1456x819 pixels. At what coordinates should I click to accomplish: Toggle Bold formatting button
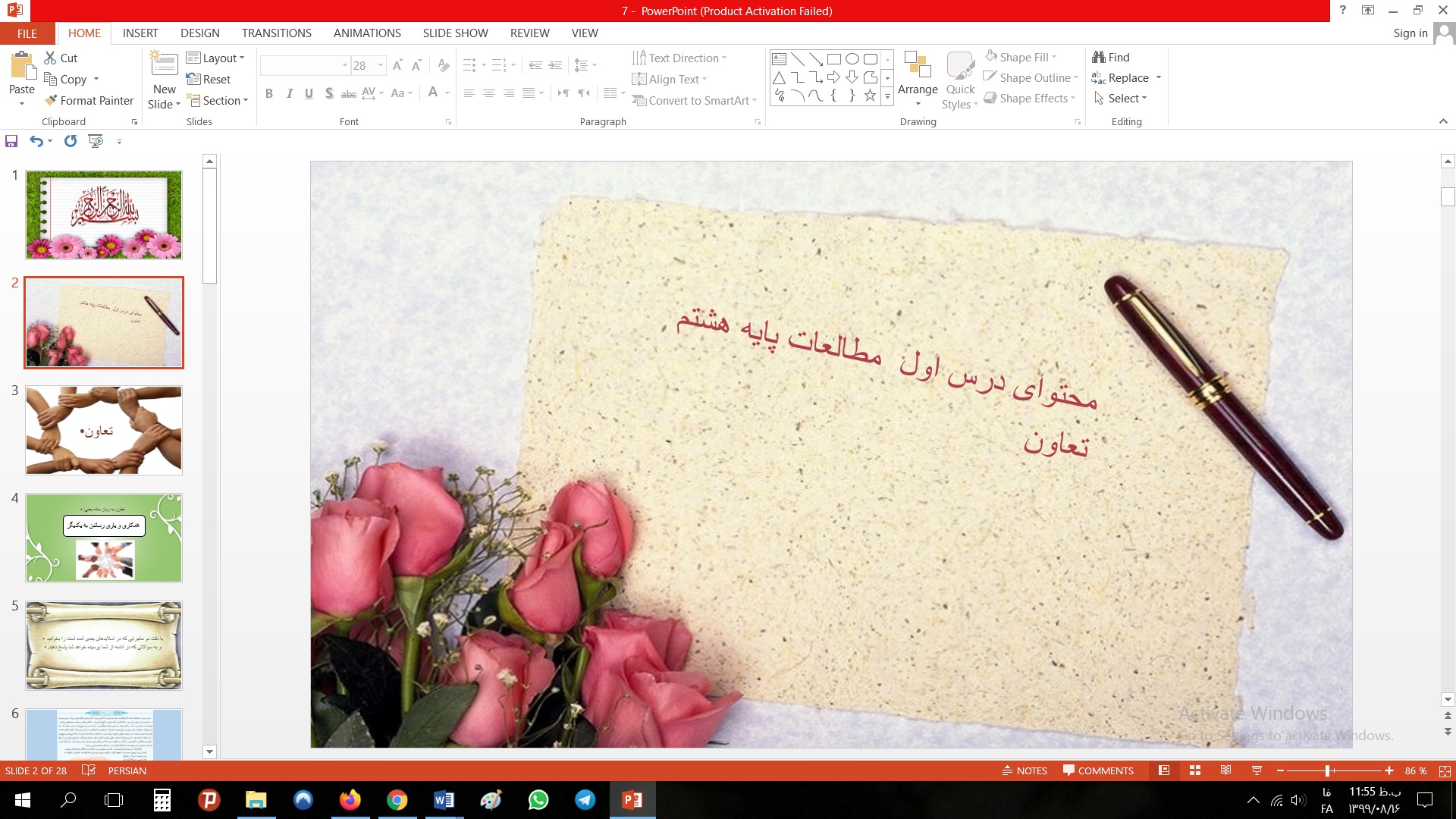pos(269,93)
